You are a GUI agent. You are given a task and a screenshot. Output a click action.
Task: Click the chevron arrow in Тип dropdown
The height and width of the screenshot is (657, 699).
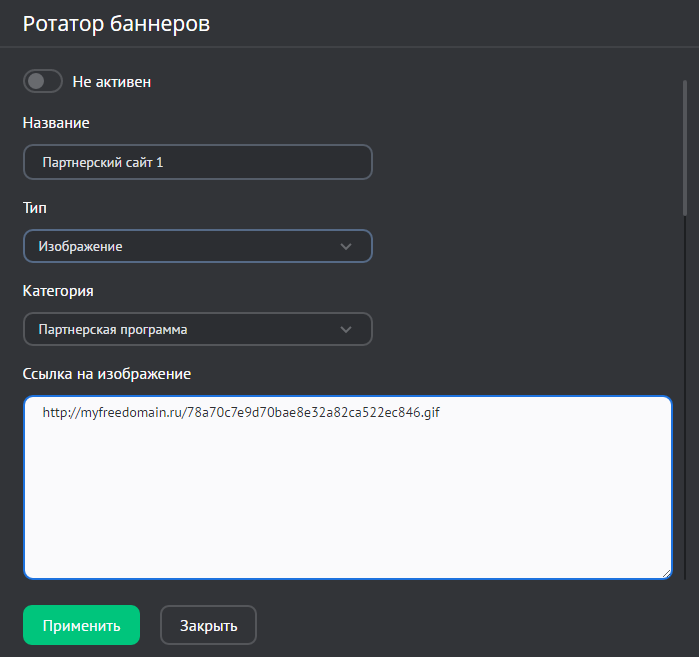pos(346,246)
